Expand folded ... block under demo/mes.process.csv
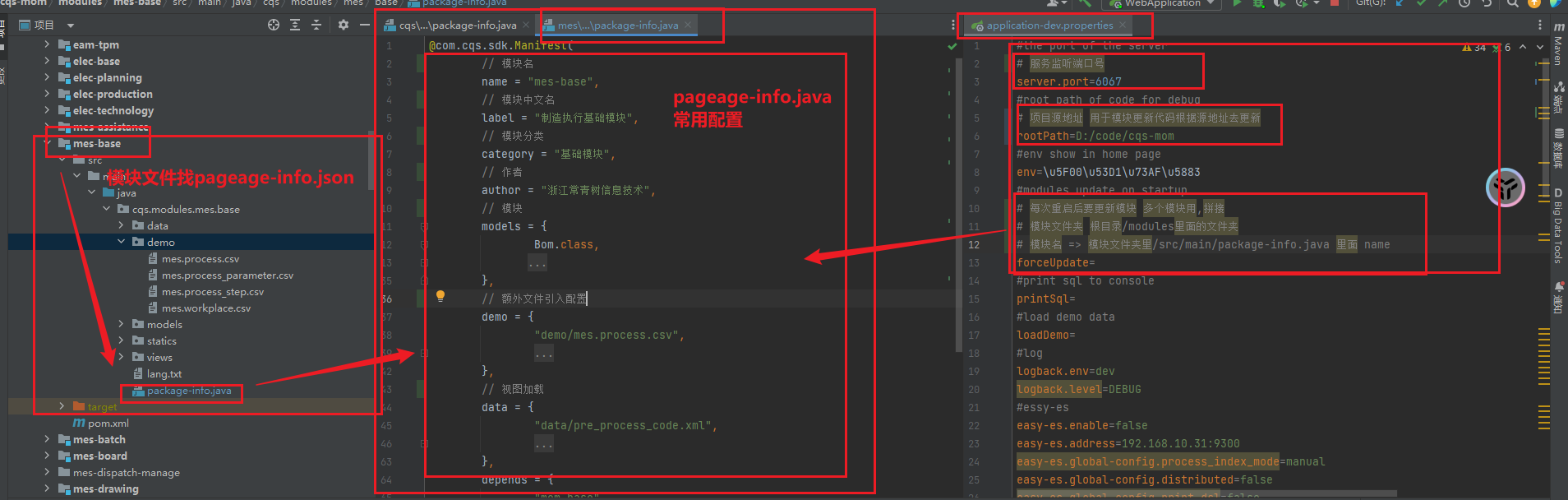The width and height of the screenshot is (1568, 500). [544, 354]
